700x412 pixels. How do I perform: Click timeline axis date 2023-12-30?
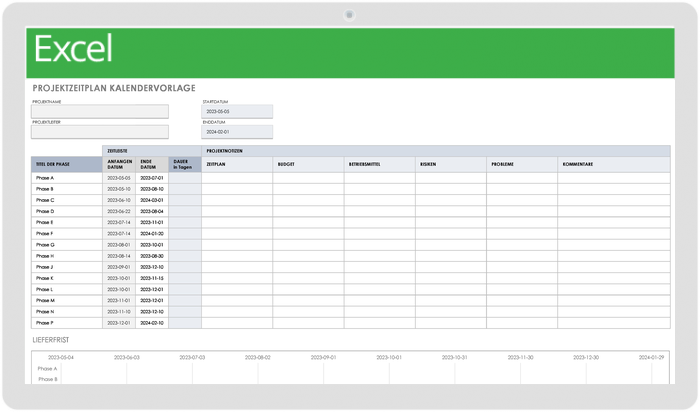pos(586,358)
